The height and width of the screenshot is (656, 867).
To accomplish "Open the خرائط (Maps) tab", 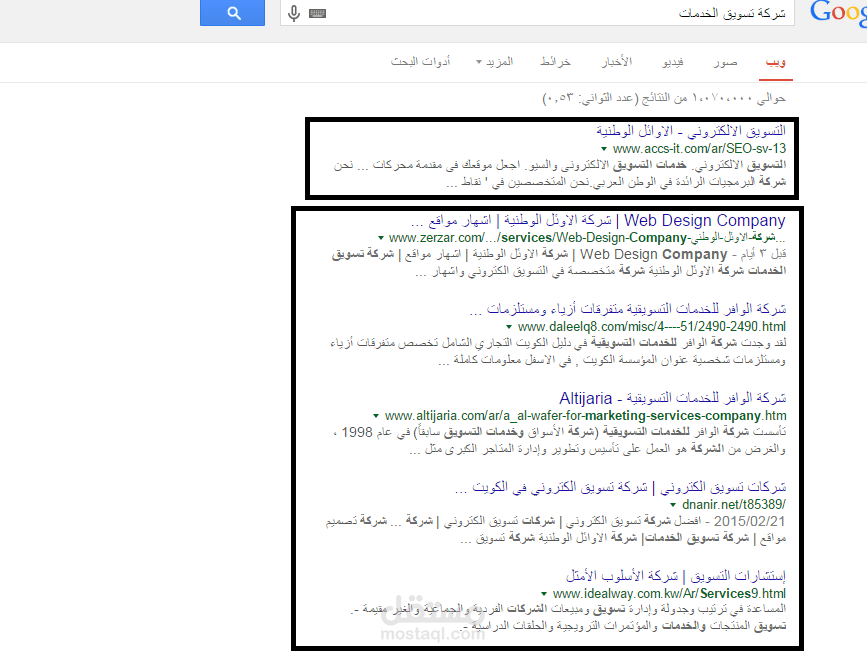I will pyautogui.click(x=555, y=62).
